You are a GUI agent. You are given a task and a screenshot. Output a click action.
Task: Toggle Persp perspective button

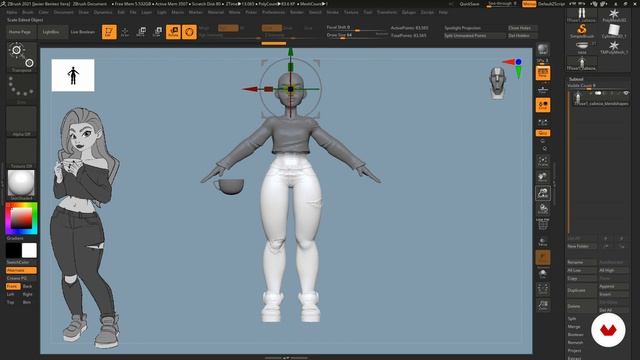tap(543, 73)
